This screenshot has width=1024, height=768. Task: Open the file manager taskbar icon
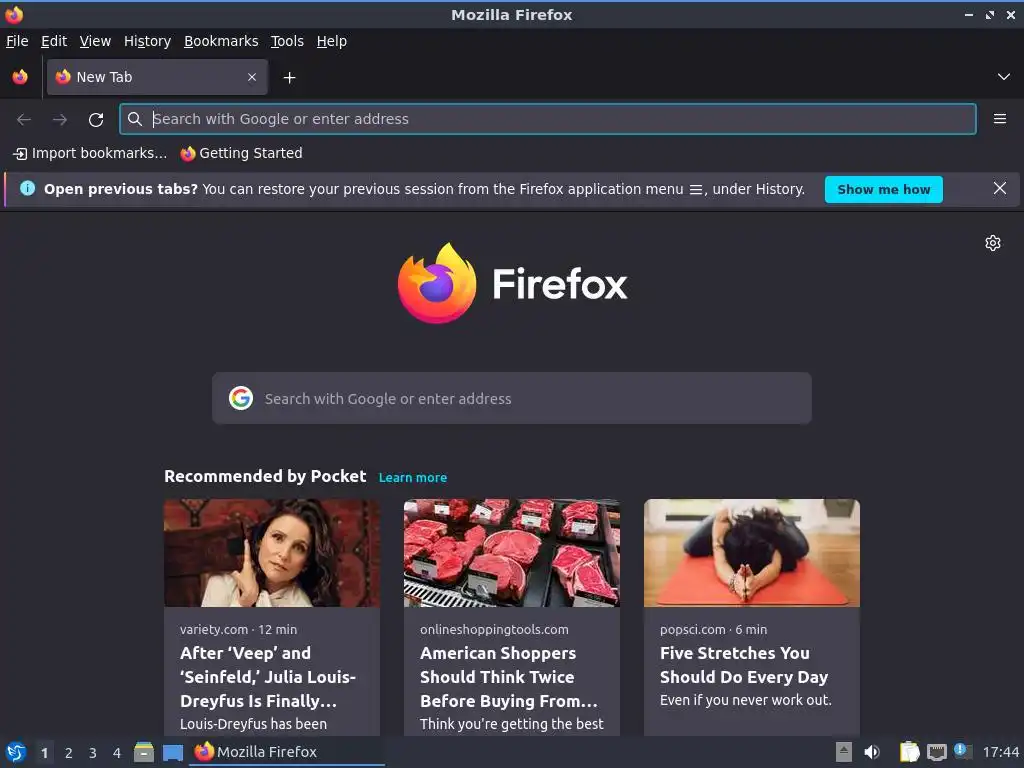144,752
